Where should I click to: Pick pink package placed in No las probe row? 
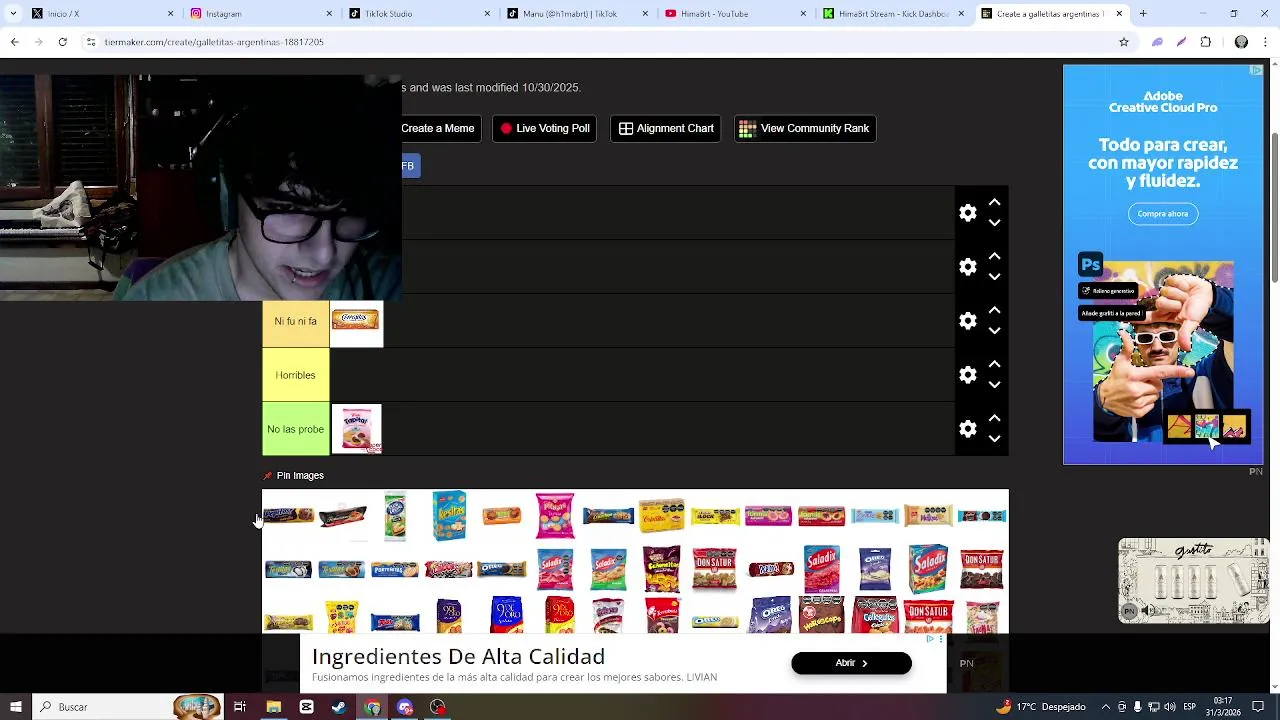(356, 429)
